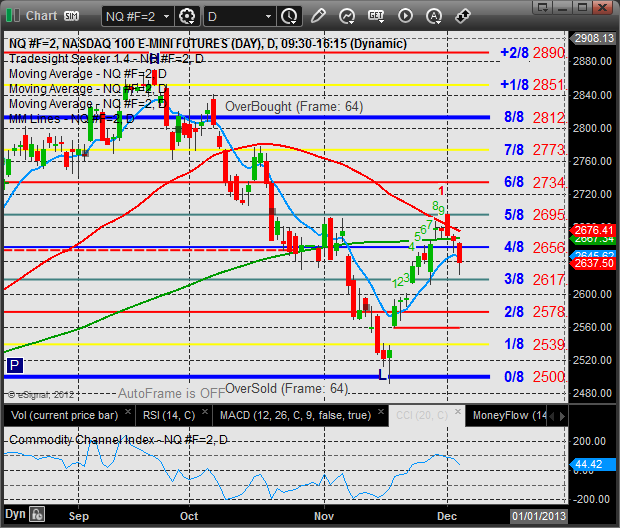Image resolution: width=620 pixels, height=528 pixels.
Task: Click the Commodity Channel Index label
Action: coord(118,440)
